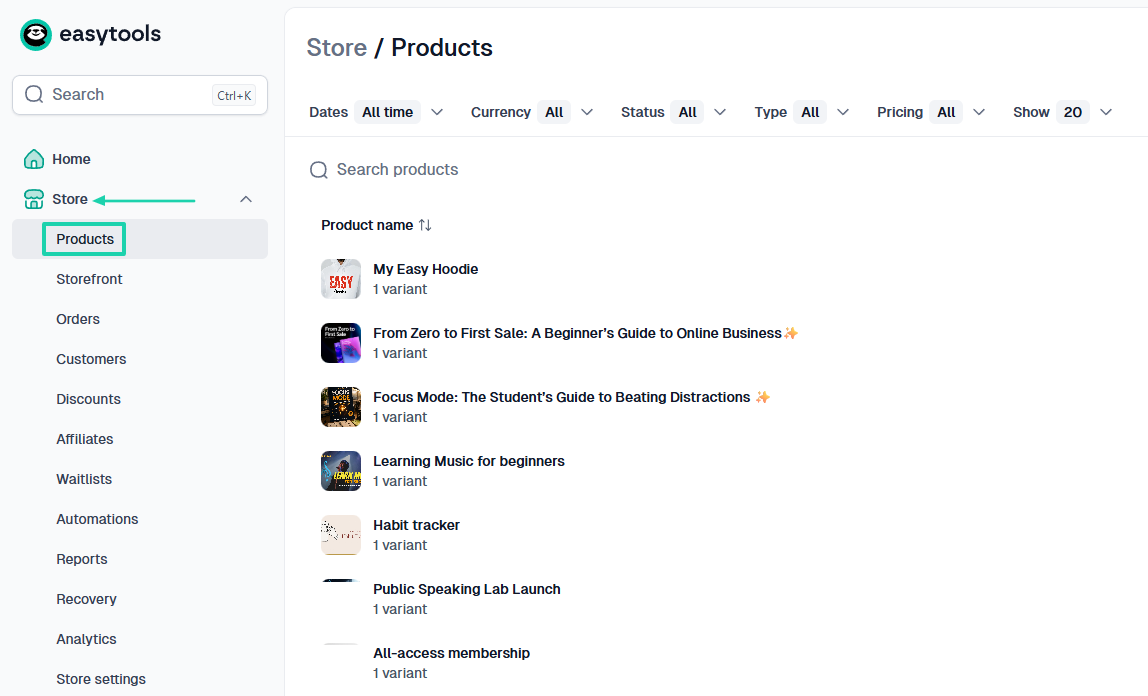Viewport: 1148px width, 696px height.
Task: Open the Dates All time dropdown
Action: (376, 112)
